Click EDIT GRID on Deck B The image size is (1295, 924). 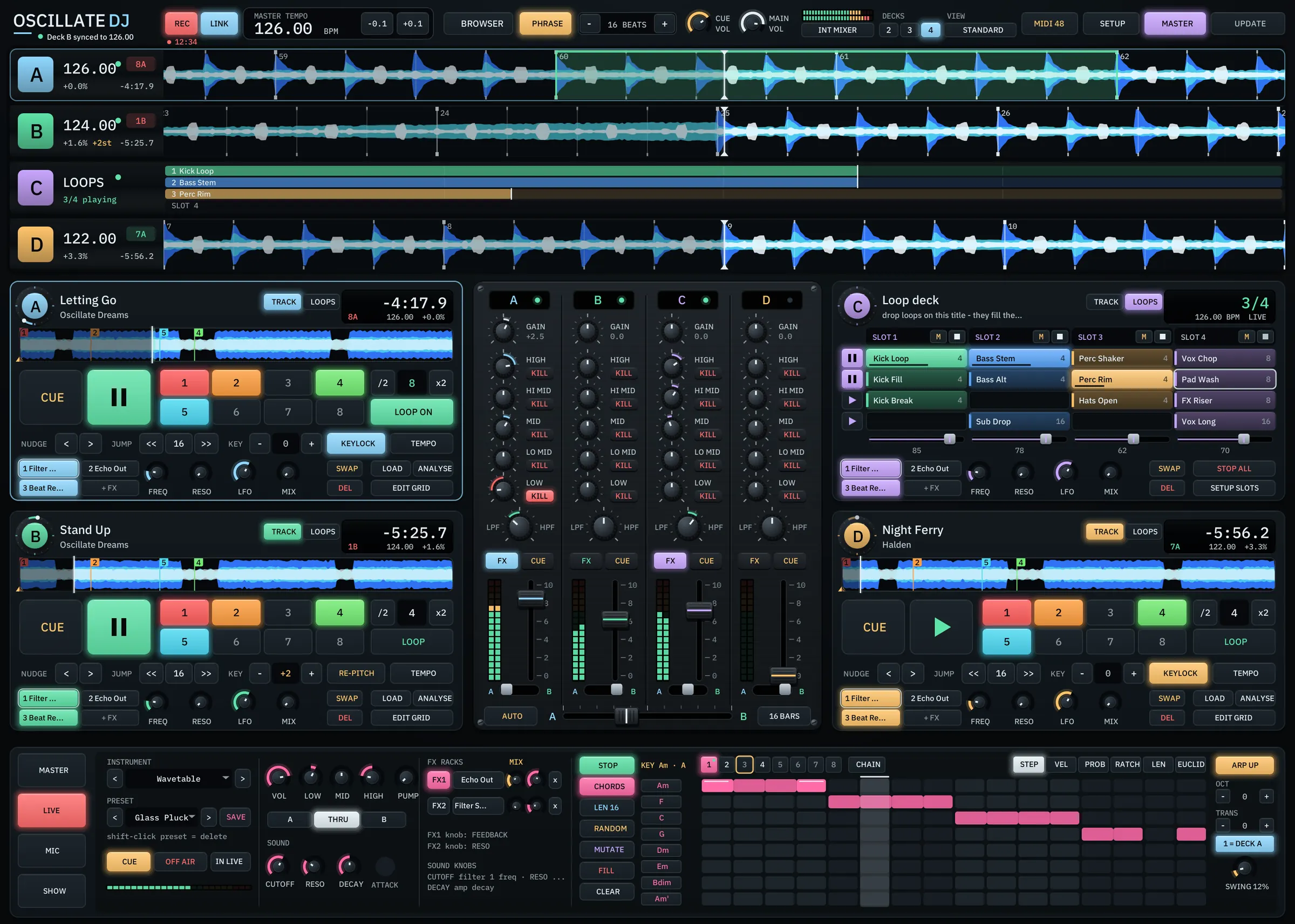[x=411, y=718]
